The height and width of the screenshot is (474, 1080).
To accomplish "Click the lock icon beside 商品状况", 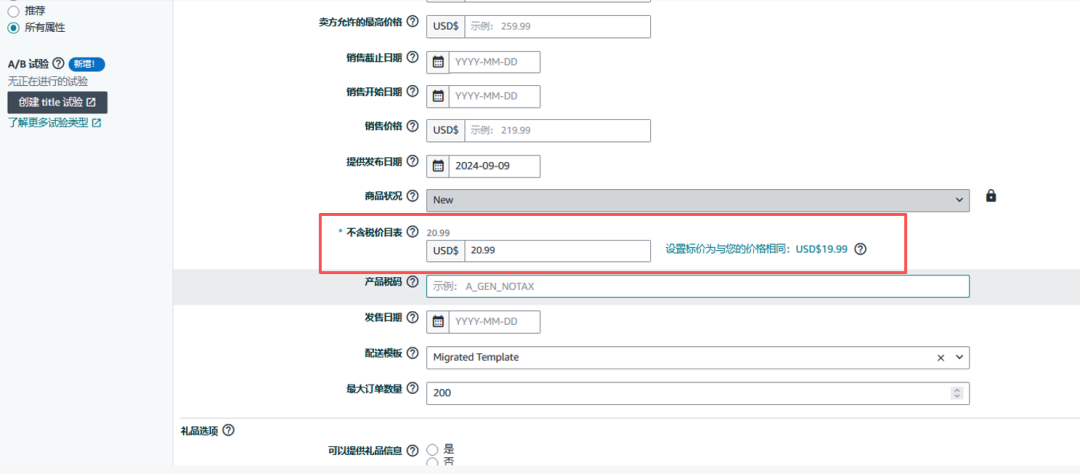I will coord(990,196).
